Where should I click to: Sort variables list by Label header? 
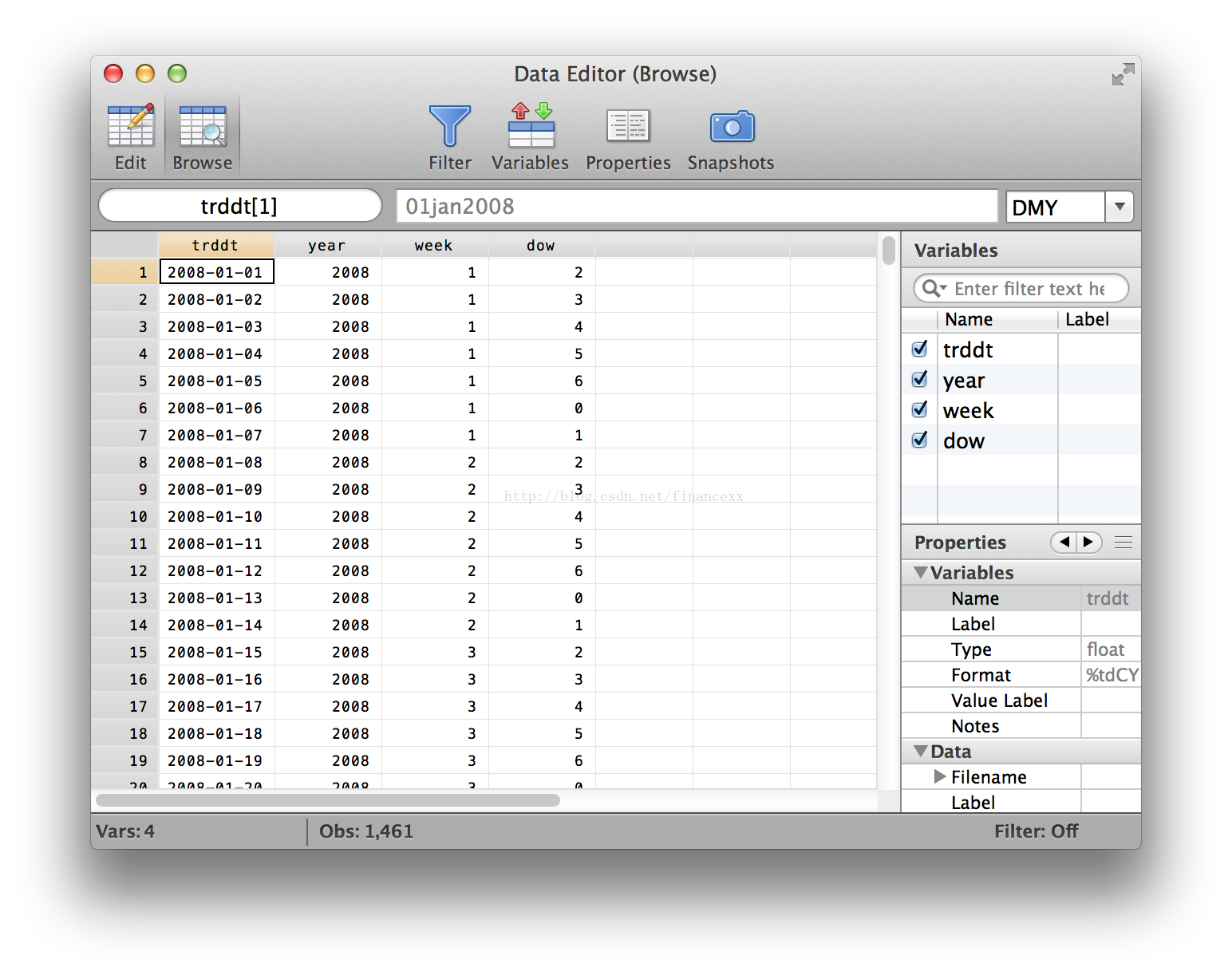[1100, 319]
